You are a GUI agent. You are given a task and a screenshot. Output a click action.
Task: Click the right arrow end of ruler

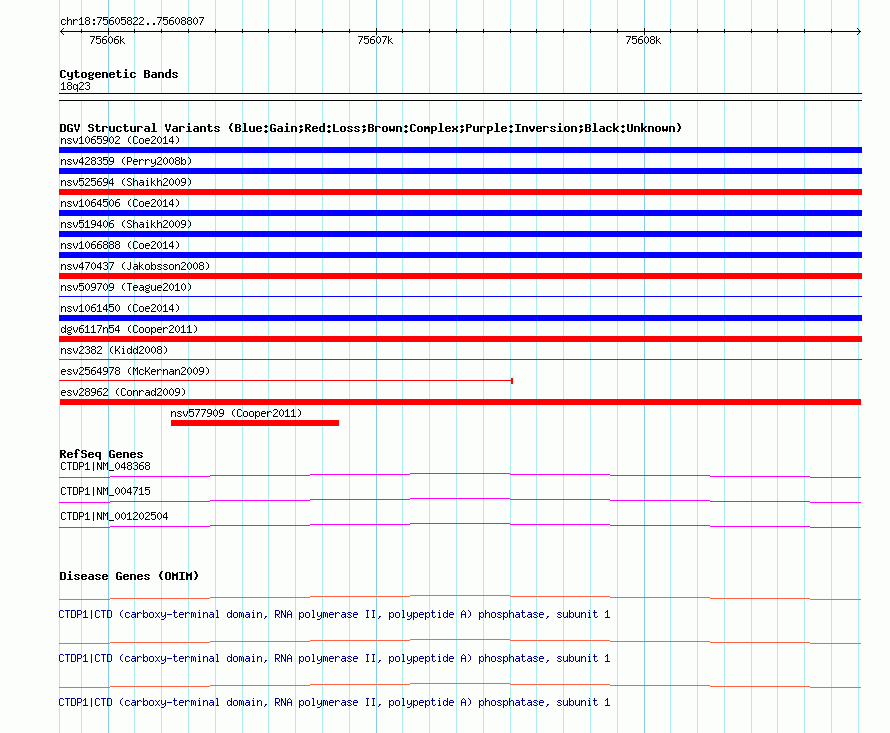[859, 32]
